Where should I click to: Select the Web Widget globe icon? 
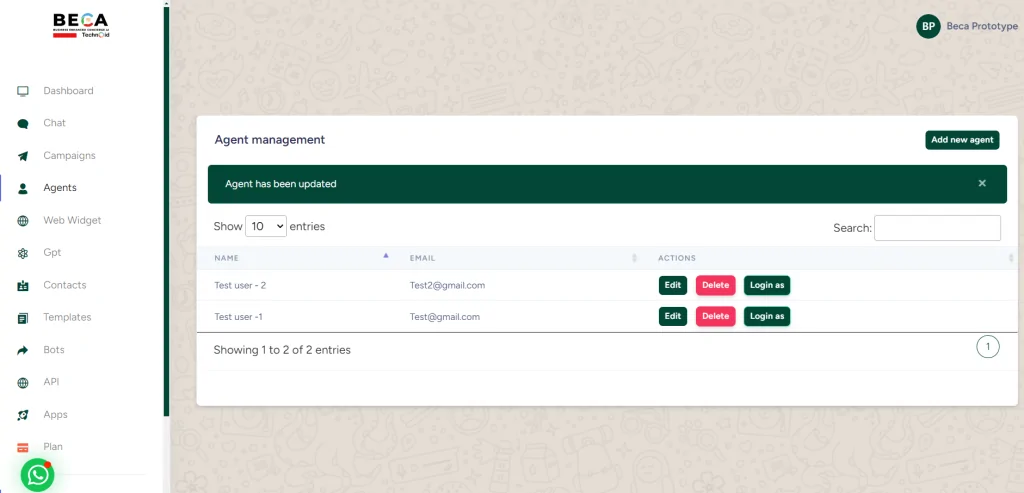coord(23,221)
